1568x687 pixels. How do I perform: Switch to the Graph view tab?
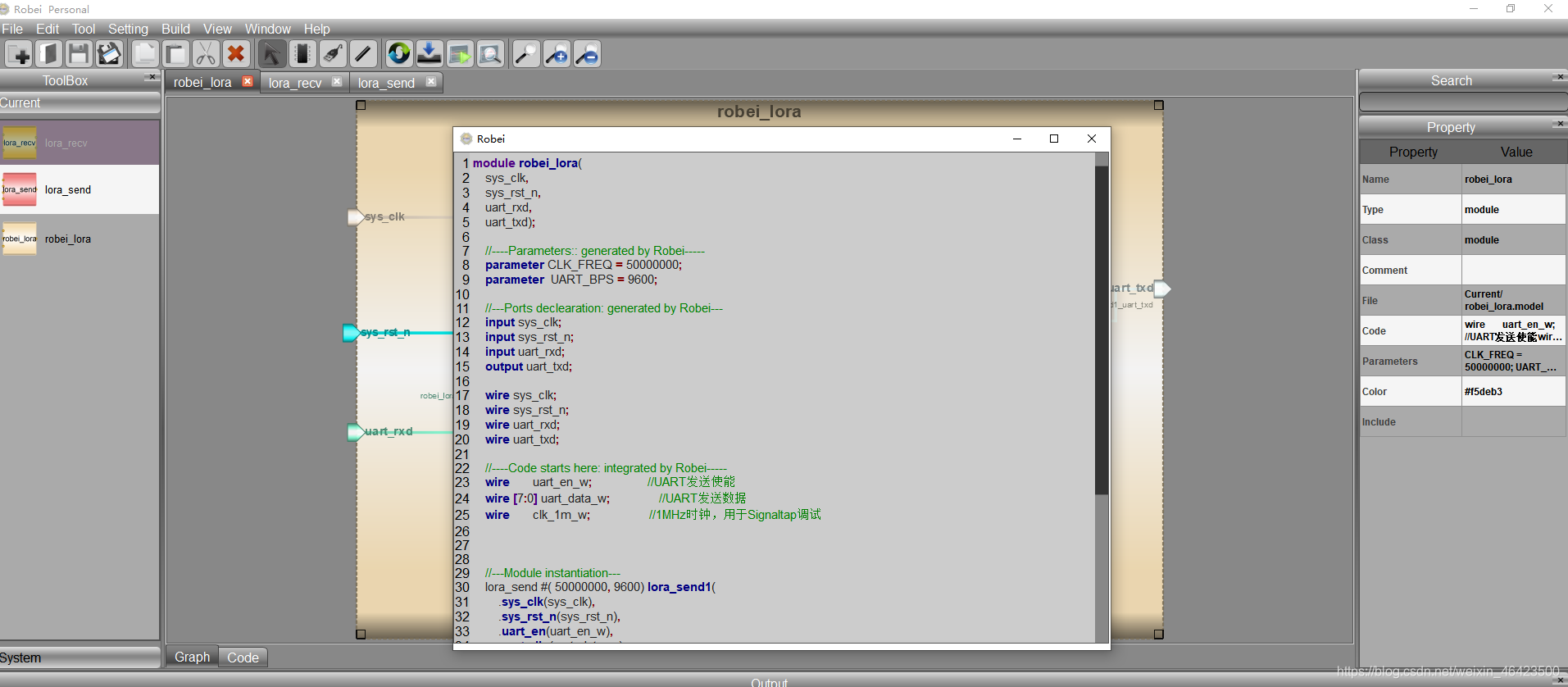point(192,657)
